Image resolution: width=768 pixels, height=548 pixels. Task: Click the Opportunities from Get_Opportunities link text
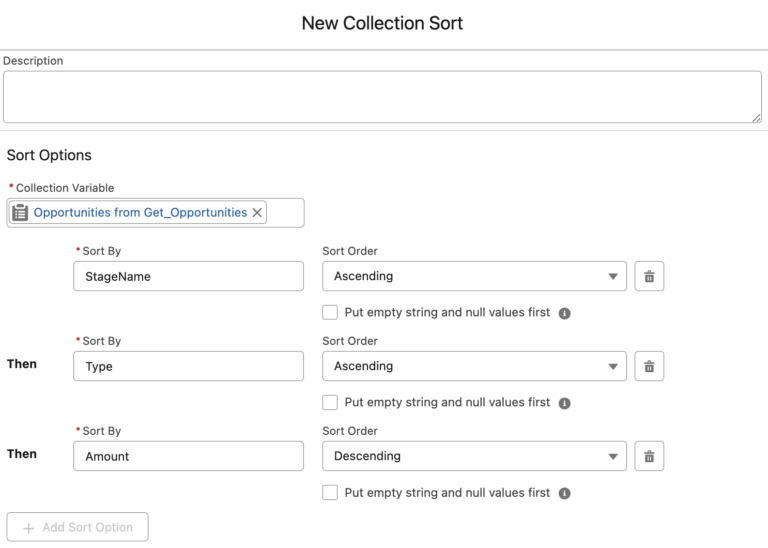pos(140,212)
